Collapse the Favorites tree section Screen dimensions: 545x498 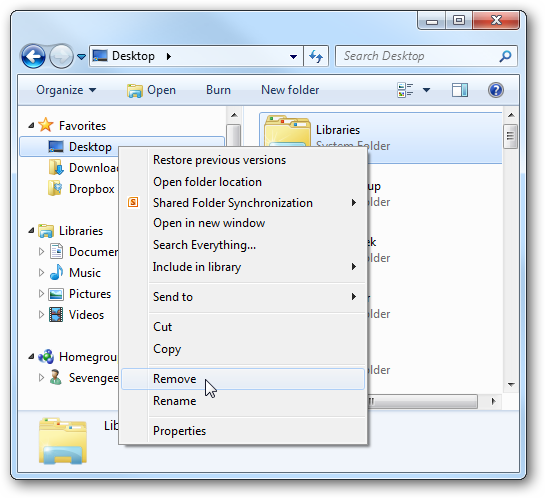(x=31, y=125)
